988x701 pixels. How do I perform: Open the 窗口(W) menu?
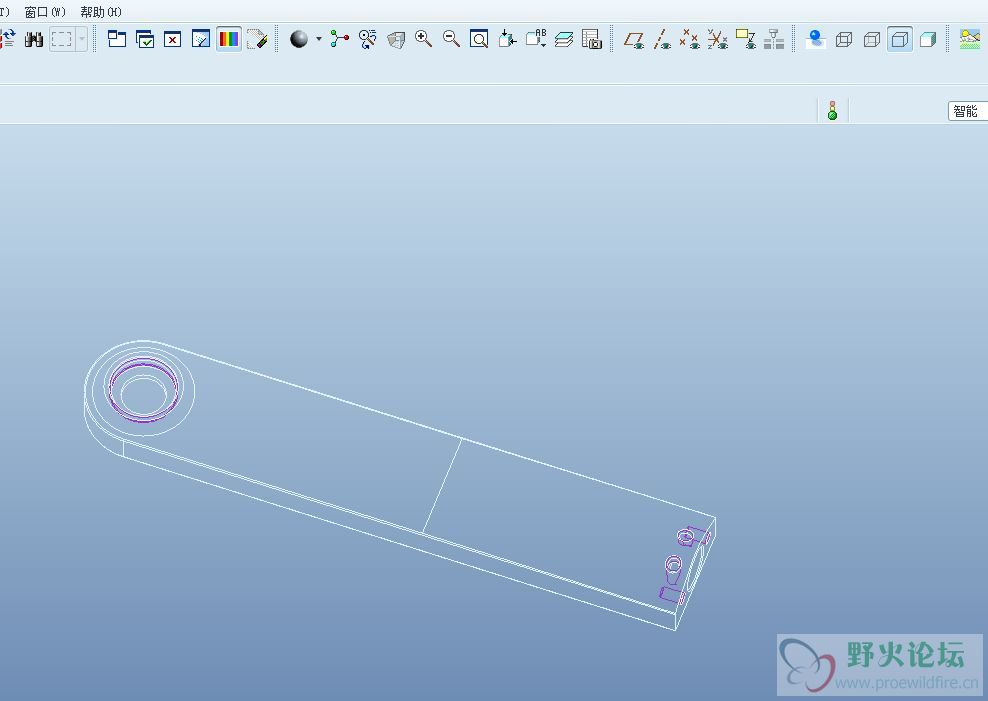pos(45,12)
